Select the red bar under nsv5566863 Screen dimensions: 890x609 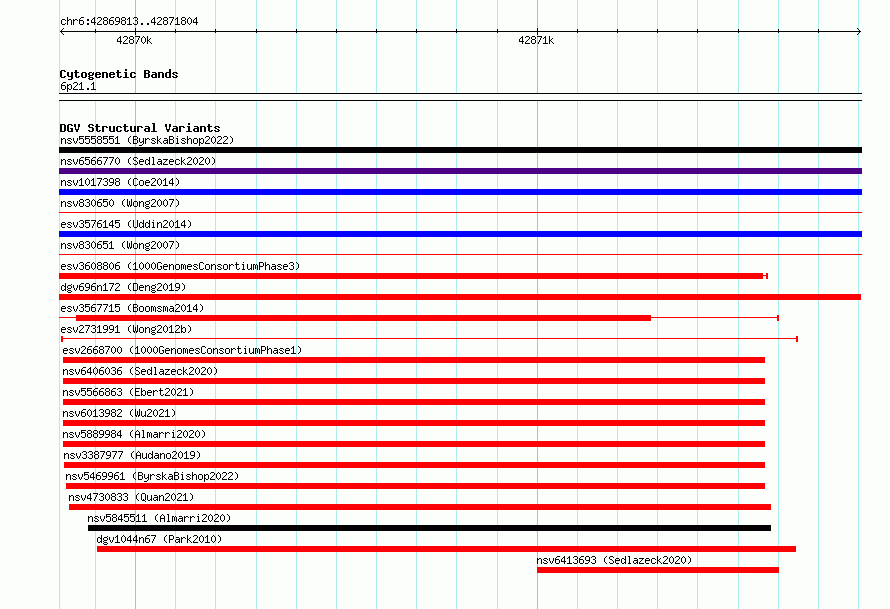pyautogui.click(x=414, y=402)
